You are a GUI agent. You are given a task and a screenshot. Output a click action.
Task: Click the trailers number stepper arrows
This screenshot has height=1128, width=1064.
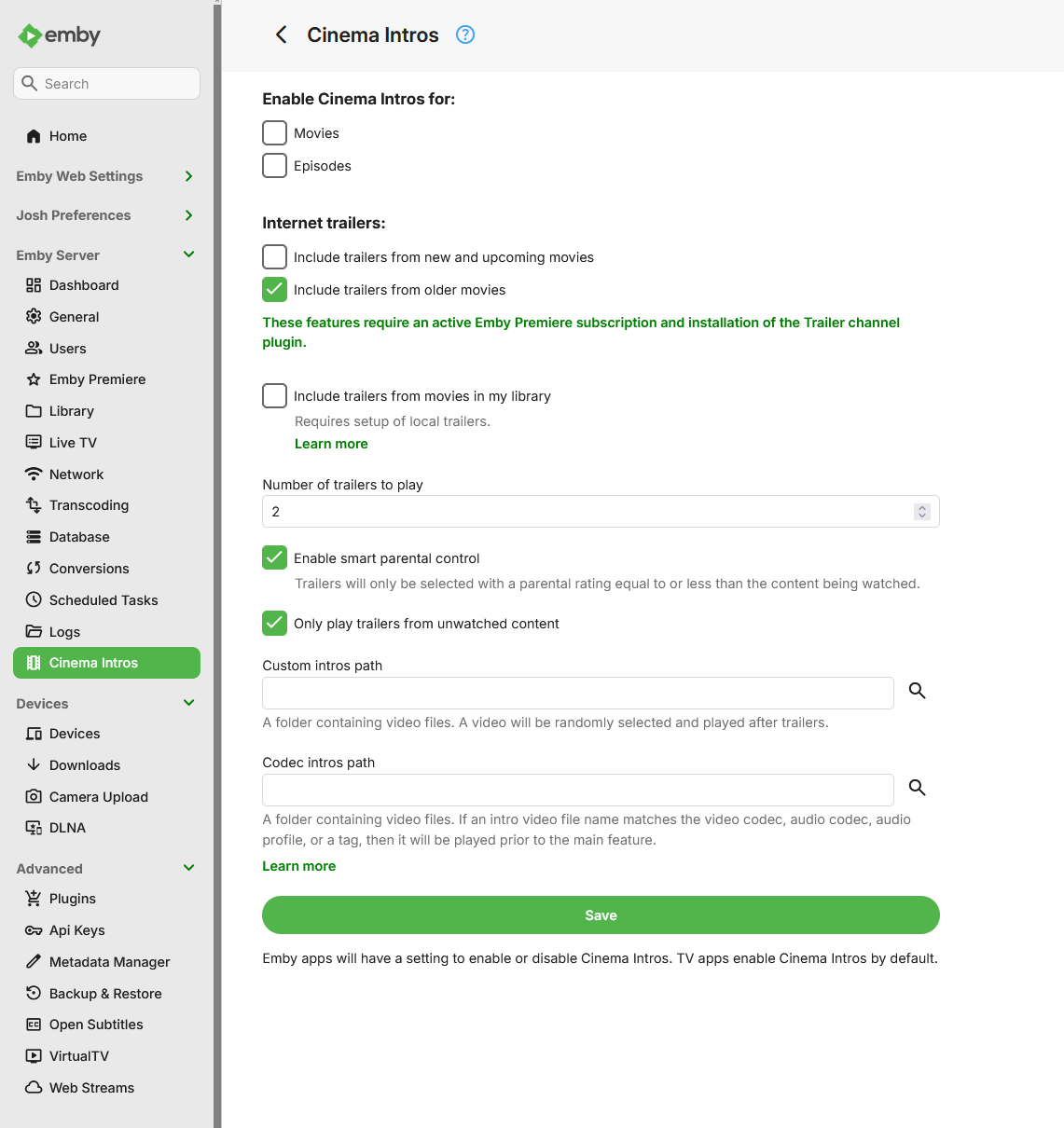(x=922, y=512)
